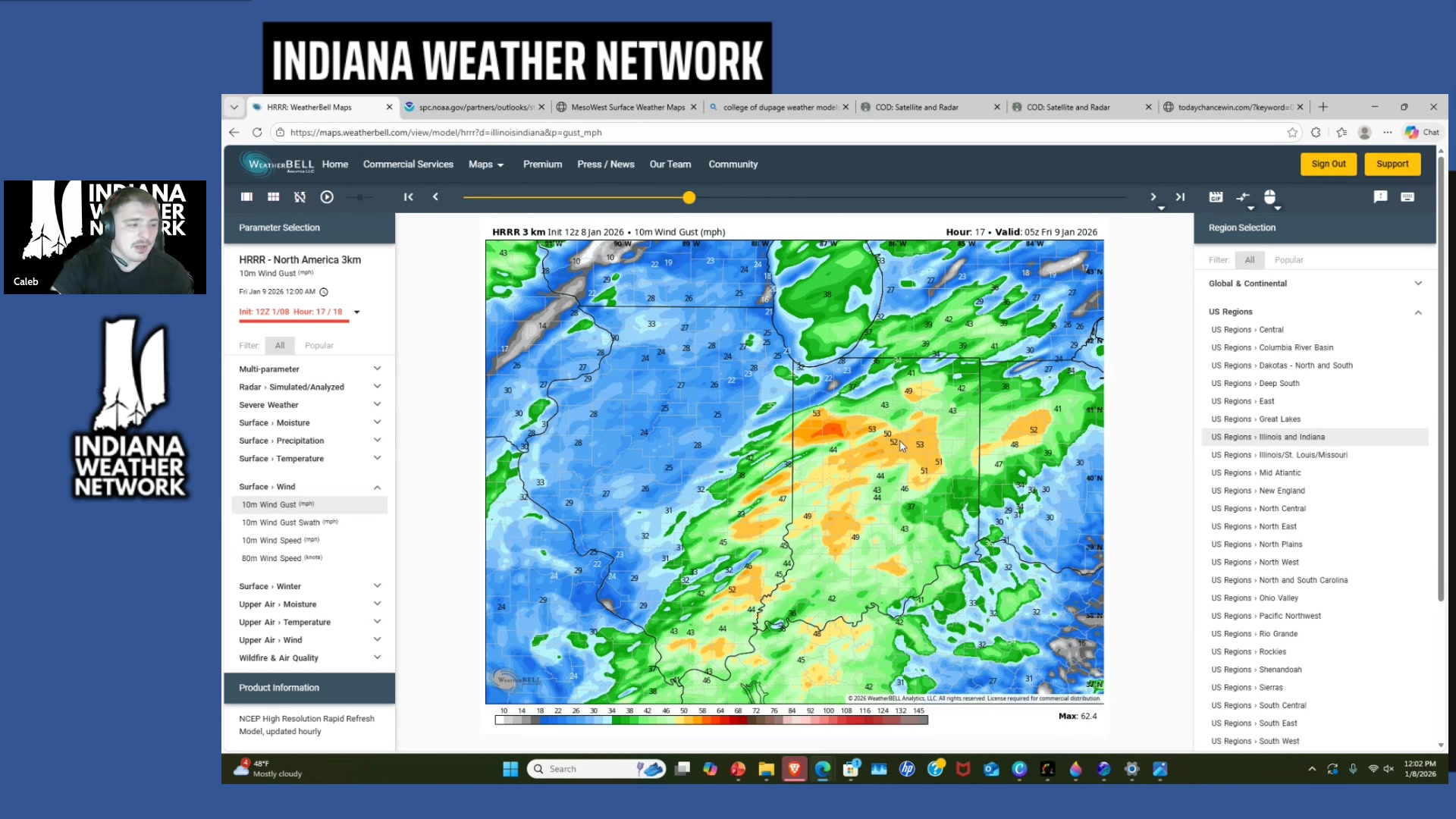Viewport: 1456px width, 819px height.
Task: Open File Explorer from the taskbar
Action: pyautogui.click(x=766, y=769)
